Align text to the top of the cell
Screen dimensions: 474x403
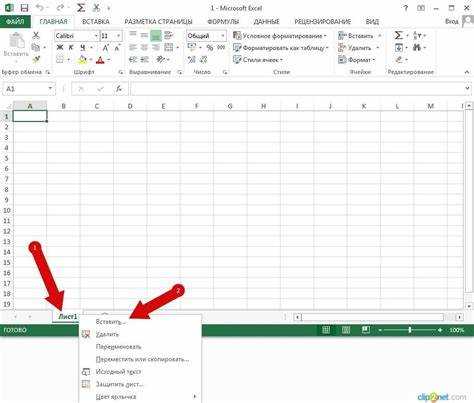[x=133, y=35]
